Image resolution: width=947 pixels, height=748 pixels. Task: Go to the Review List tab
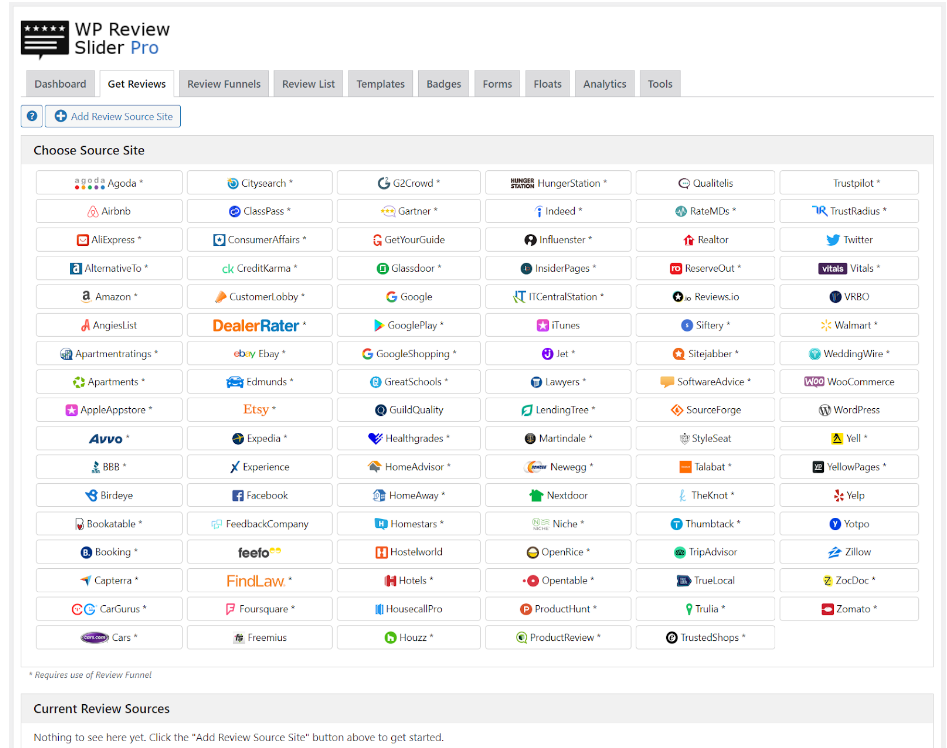point(308,84)
